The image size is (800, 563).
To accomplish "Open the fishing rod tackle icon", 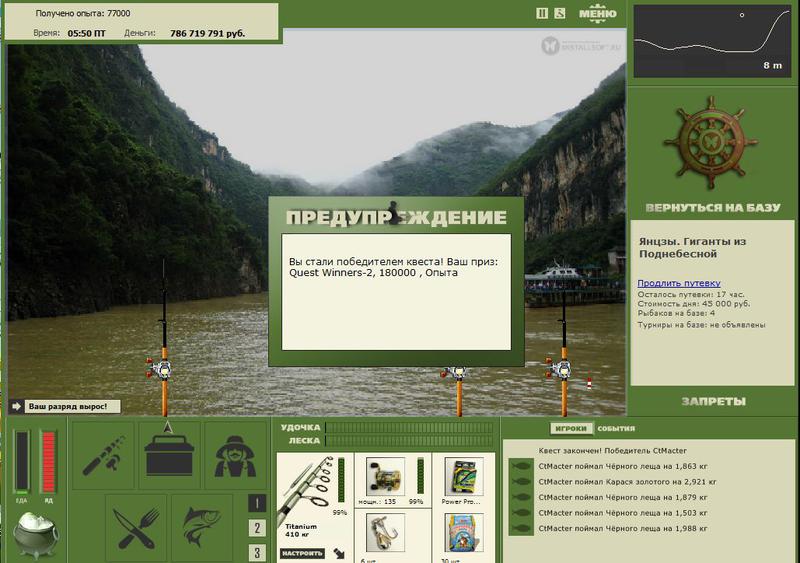I will coord(104,455).
